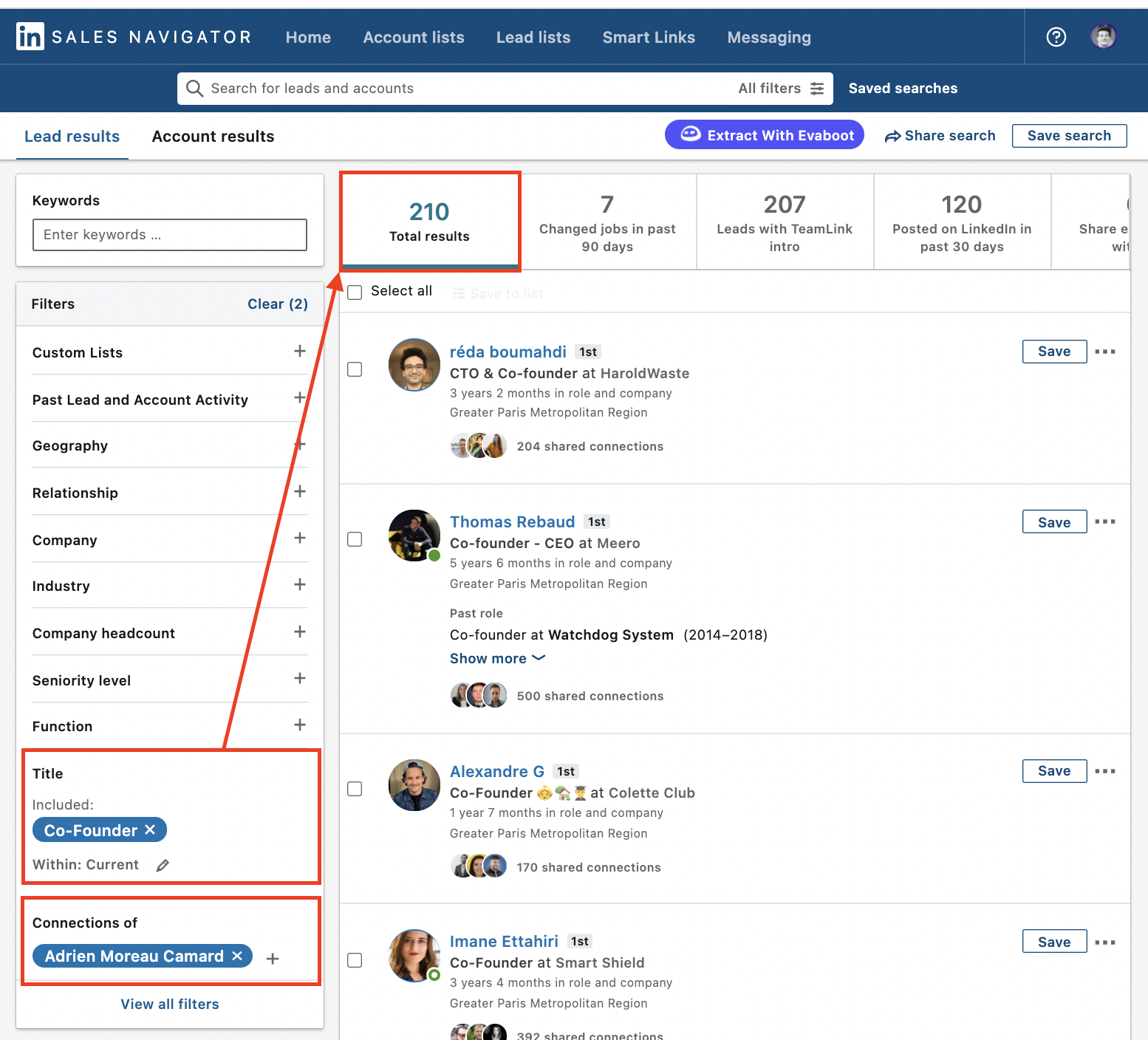Image resolution: width=1148 pixels, height=1040 pixels.
Task: Open Account lists menu
Action: [x=414, y=37]
